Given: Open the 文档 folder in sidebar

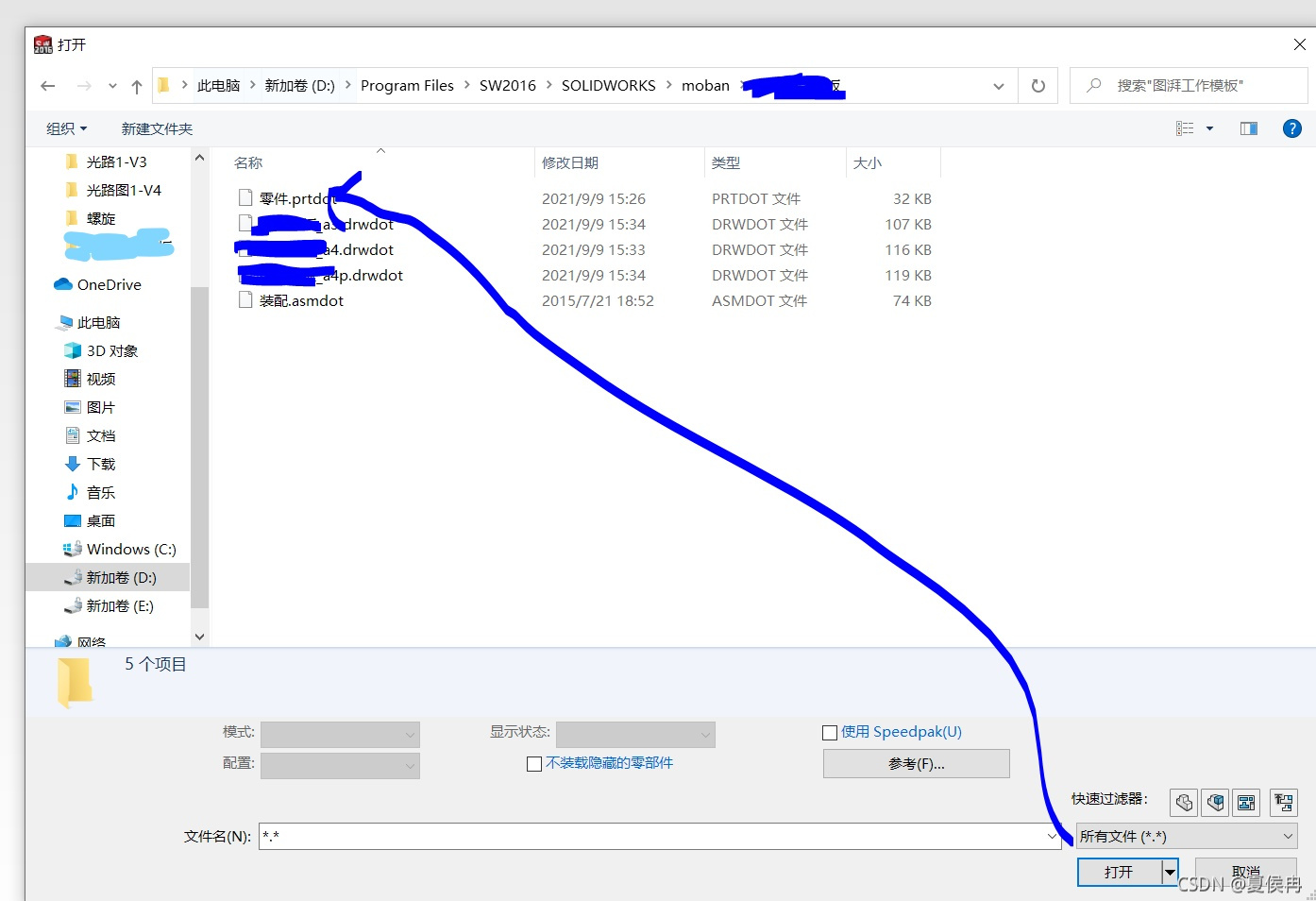Looking at the screenshot, I should [91, 435].
